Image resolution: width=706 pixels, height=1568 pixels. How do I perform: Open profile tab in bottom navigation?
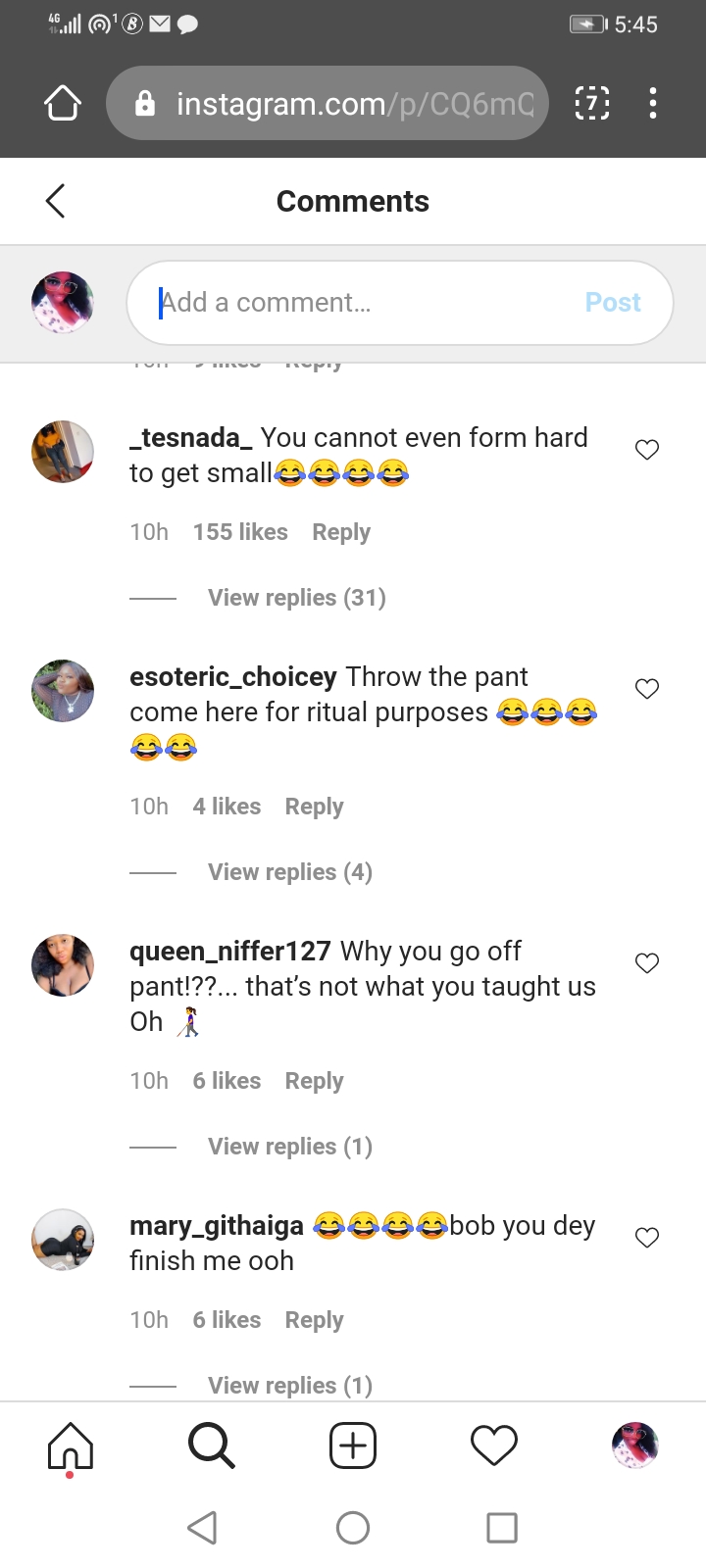[x=635, y=1445]
